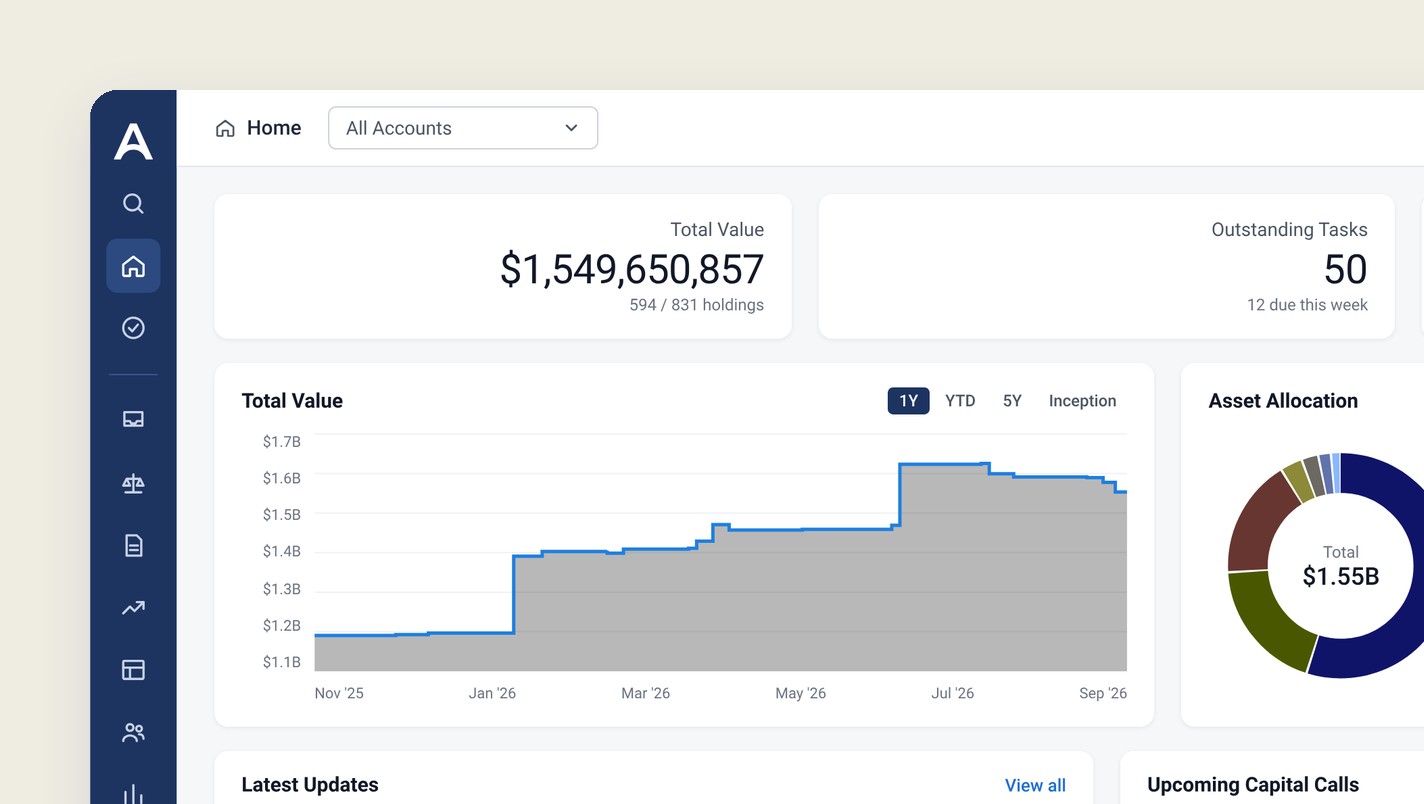
Task: Select the 1Y time range tab
Action: [908, 401]
